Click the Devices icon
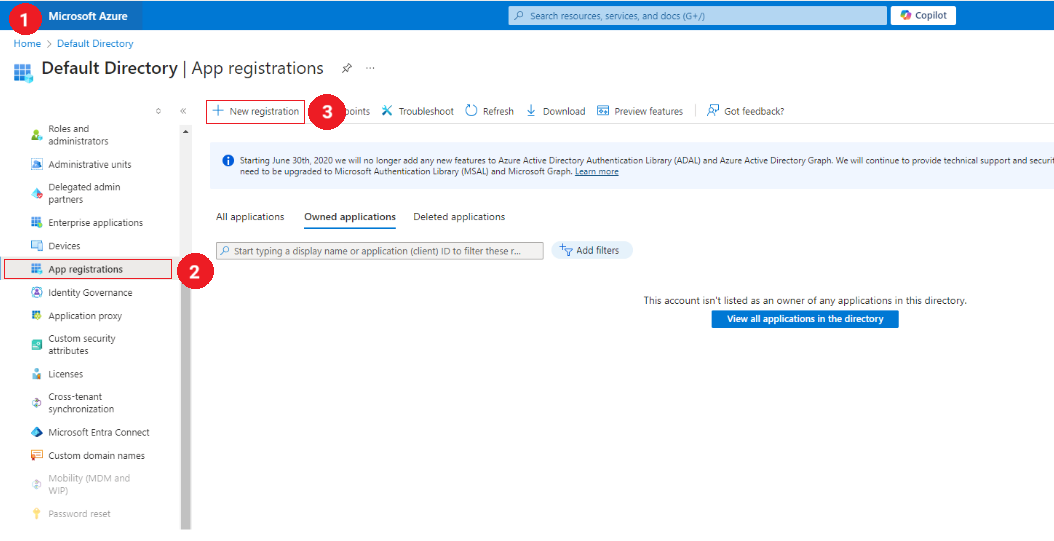This screenshot has width=1054, height=541. pos(37,246)
